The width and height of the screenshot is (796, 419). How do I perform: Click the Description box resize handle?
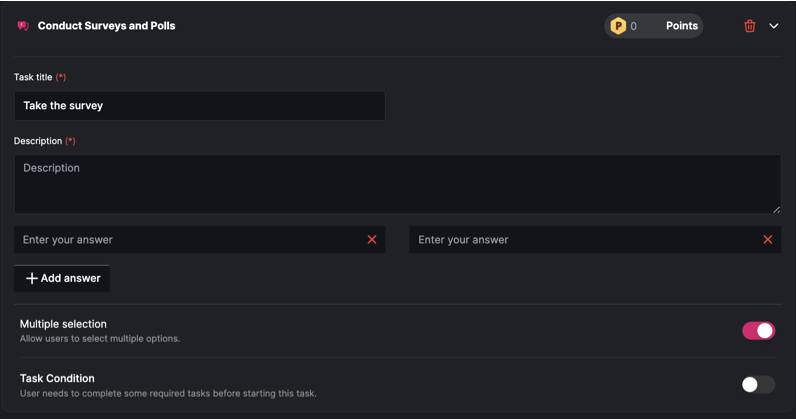pyautogui.click(x=776, y=209)
